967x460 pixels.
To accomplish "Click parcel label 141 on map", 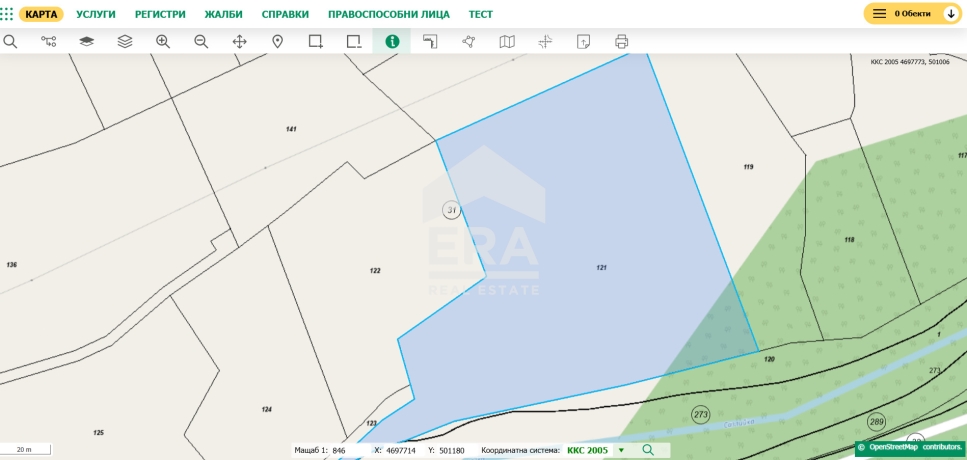I will tap(291, 129).
